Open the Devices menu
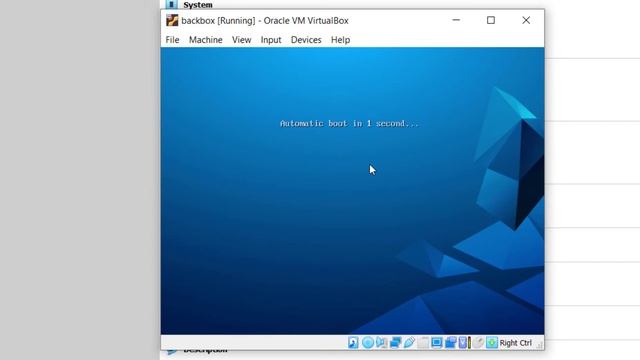Screen dimensions: 640x360 click(x=306, y=40)
